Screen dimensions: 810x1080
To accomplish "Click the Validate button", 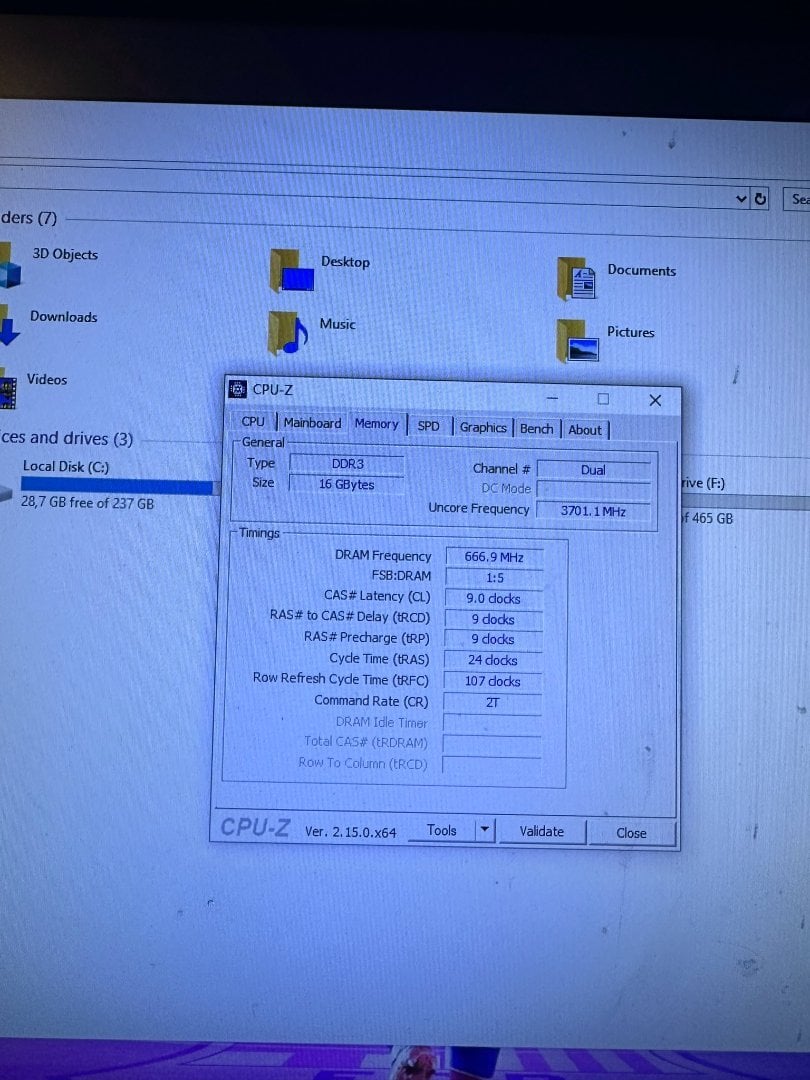I will tap(541, 831).
